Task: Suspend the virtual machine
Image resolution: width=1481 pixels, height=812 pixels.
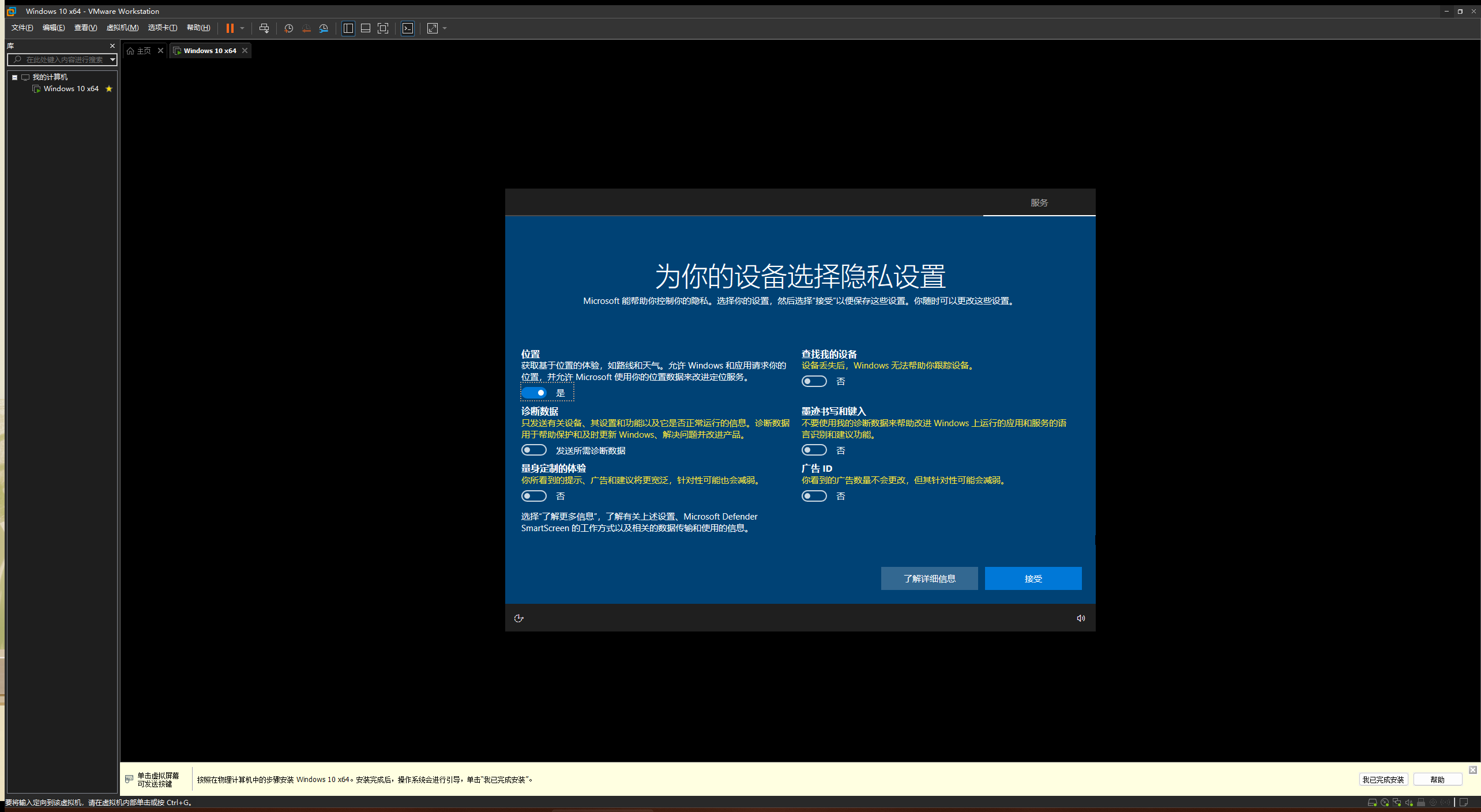Action: pyautogui.click(x=230, y=28)
